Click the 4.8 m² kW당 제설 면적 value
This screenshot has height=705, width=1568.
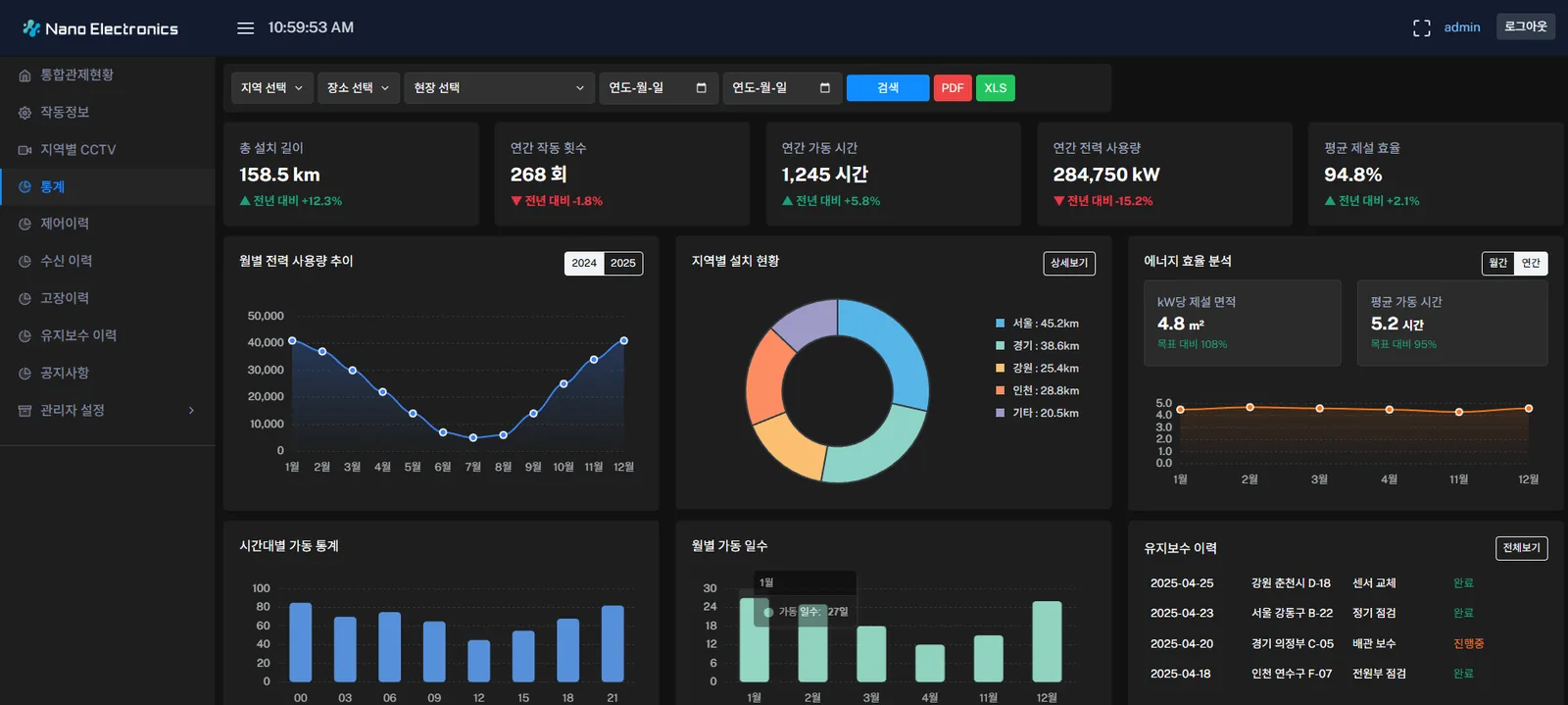1181,324
